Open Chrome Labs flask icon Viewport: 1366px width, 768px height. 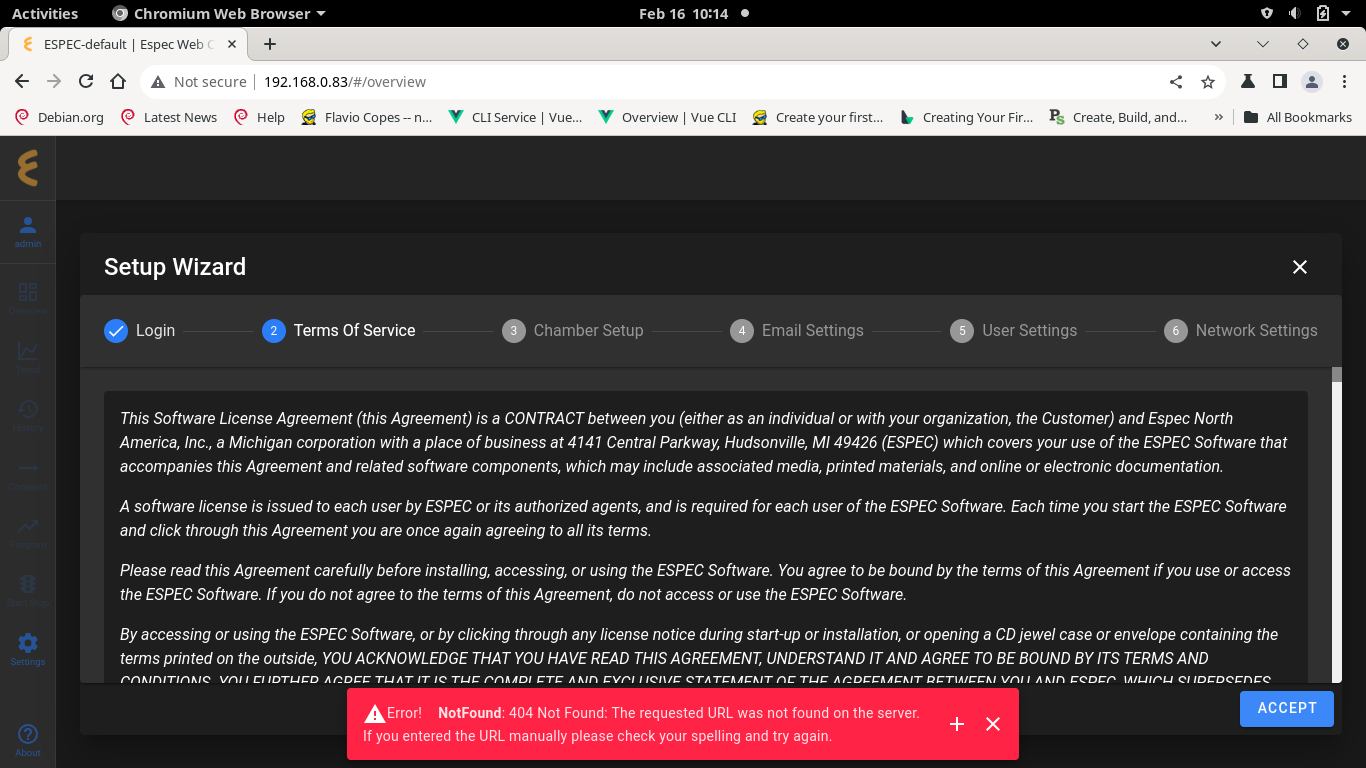[x=1248, y=82]
